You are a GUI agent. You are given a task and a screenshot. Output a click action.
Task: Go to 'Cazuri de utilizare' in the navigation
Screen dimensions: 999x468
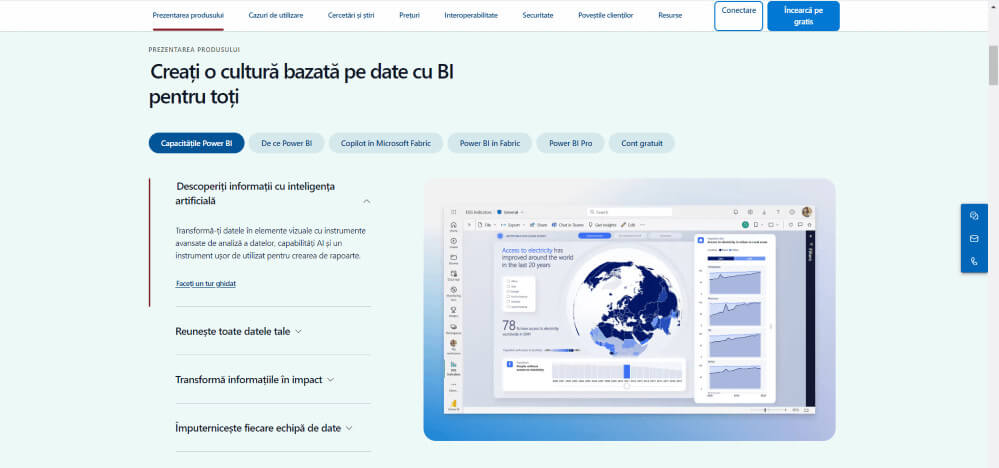[x=276, y=15]
